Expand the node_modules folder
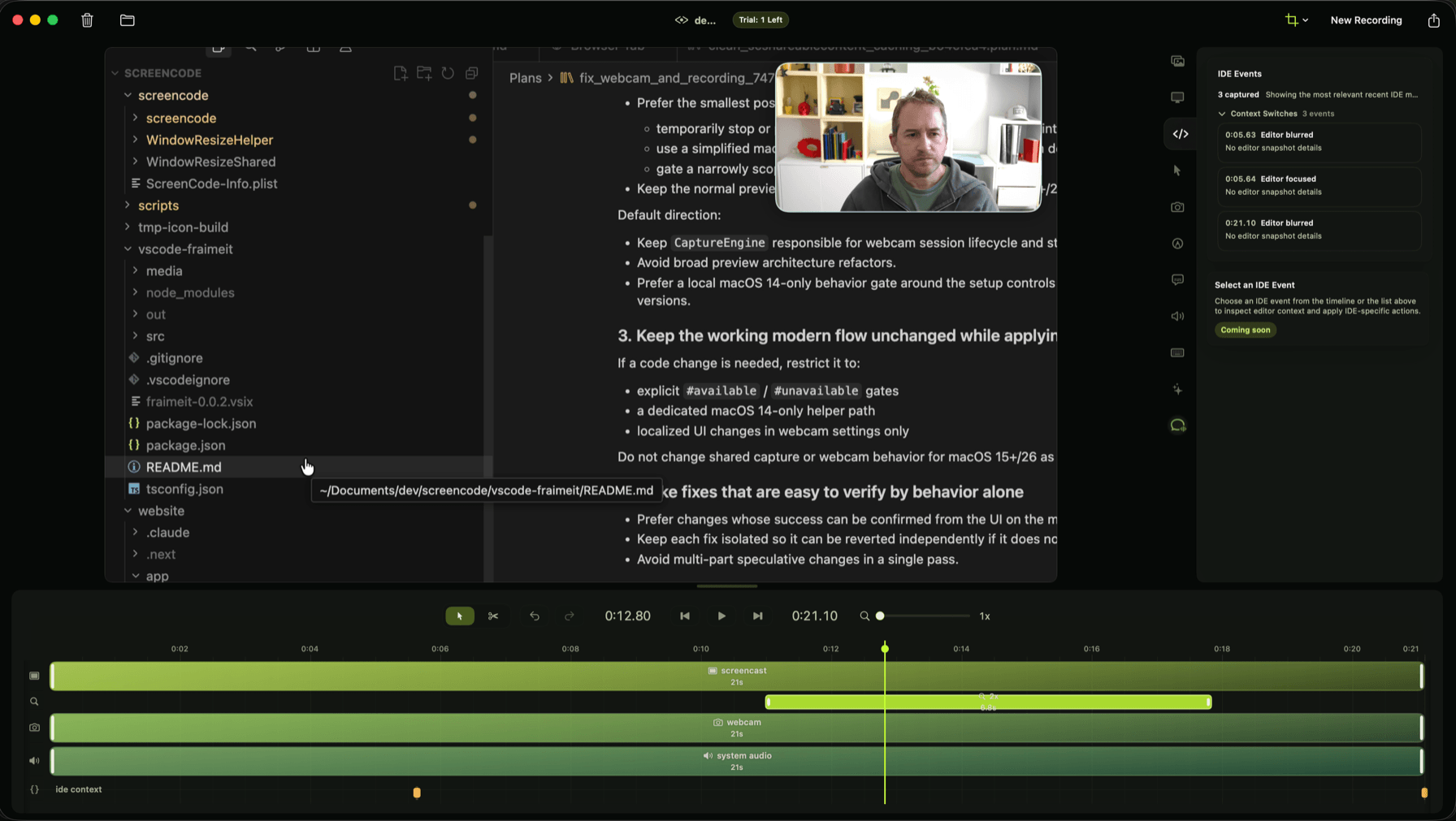 click(x=135, y=292)
